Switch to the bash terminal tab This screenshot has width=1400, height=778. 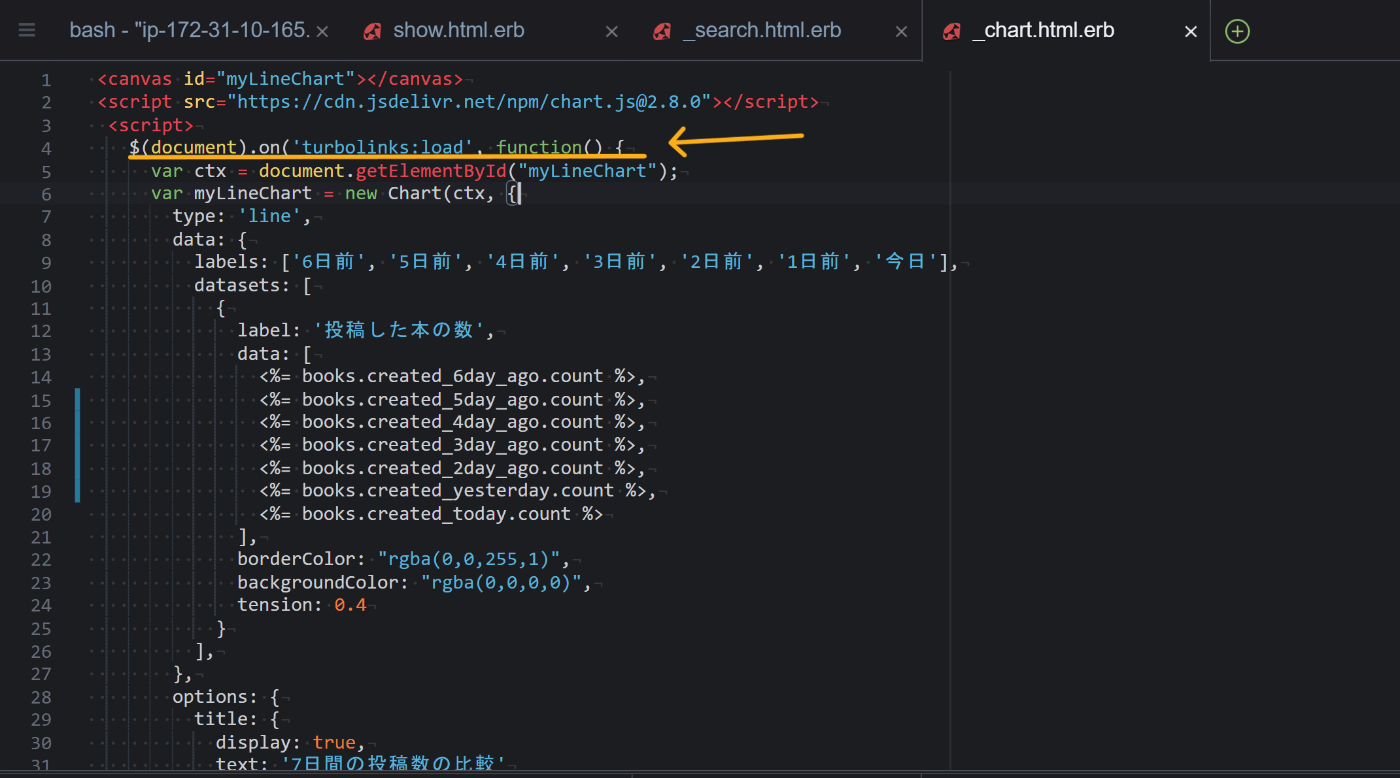[189, 31]
